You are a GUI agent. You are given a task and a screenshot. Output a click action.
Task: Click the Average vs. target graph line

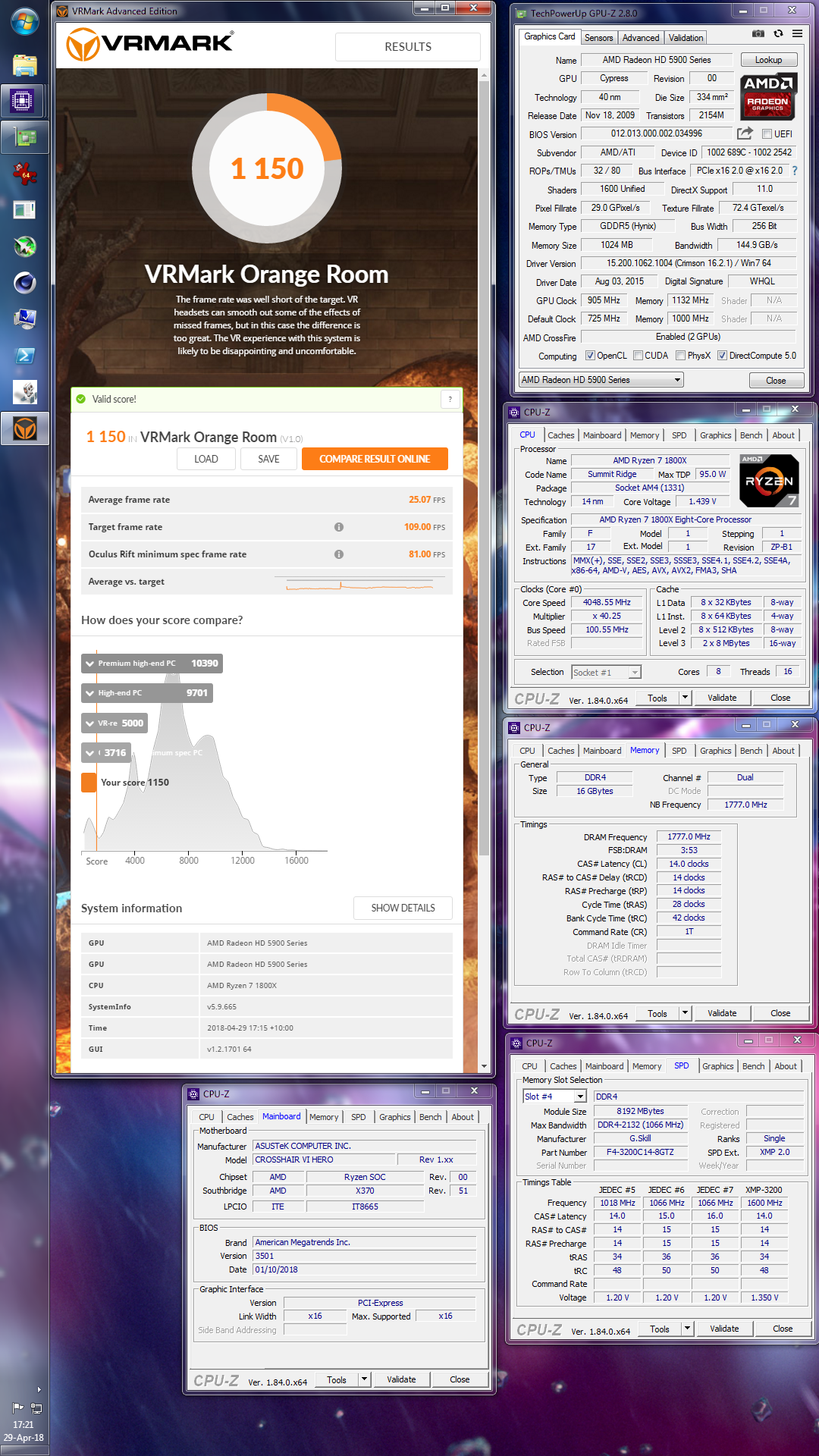click(360, 584)
